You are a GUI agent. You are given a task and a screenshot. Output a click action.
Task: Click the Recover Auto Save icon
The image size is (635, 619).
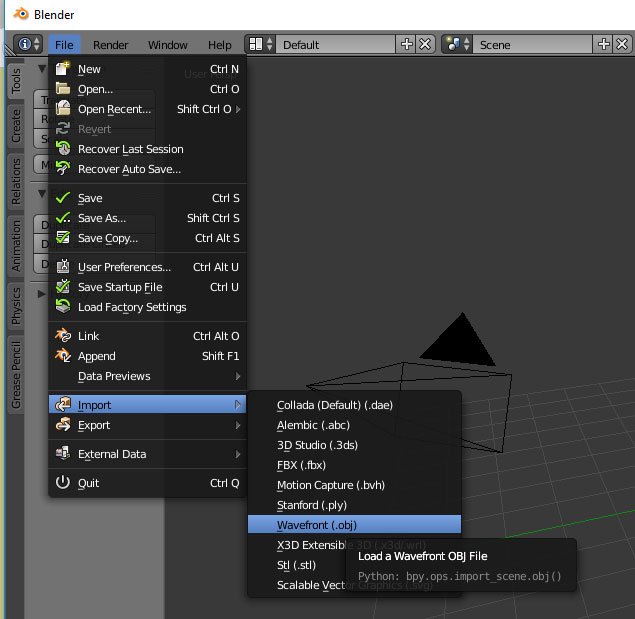(x=63, y=169)
